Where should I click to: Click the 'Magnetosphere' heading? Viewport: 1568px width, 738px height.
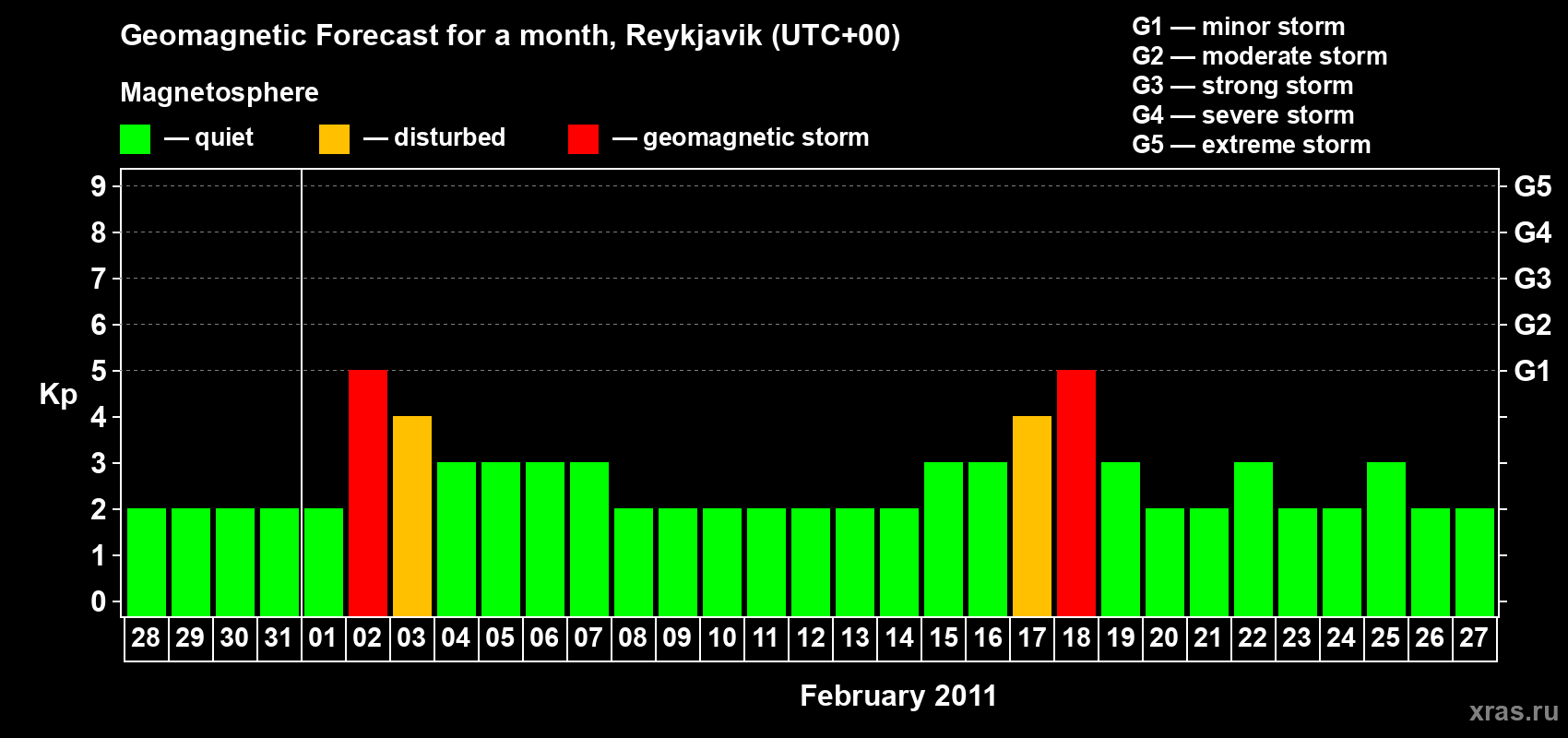220,92
